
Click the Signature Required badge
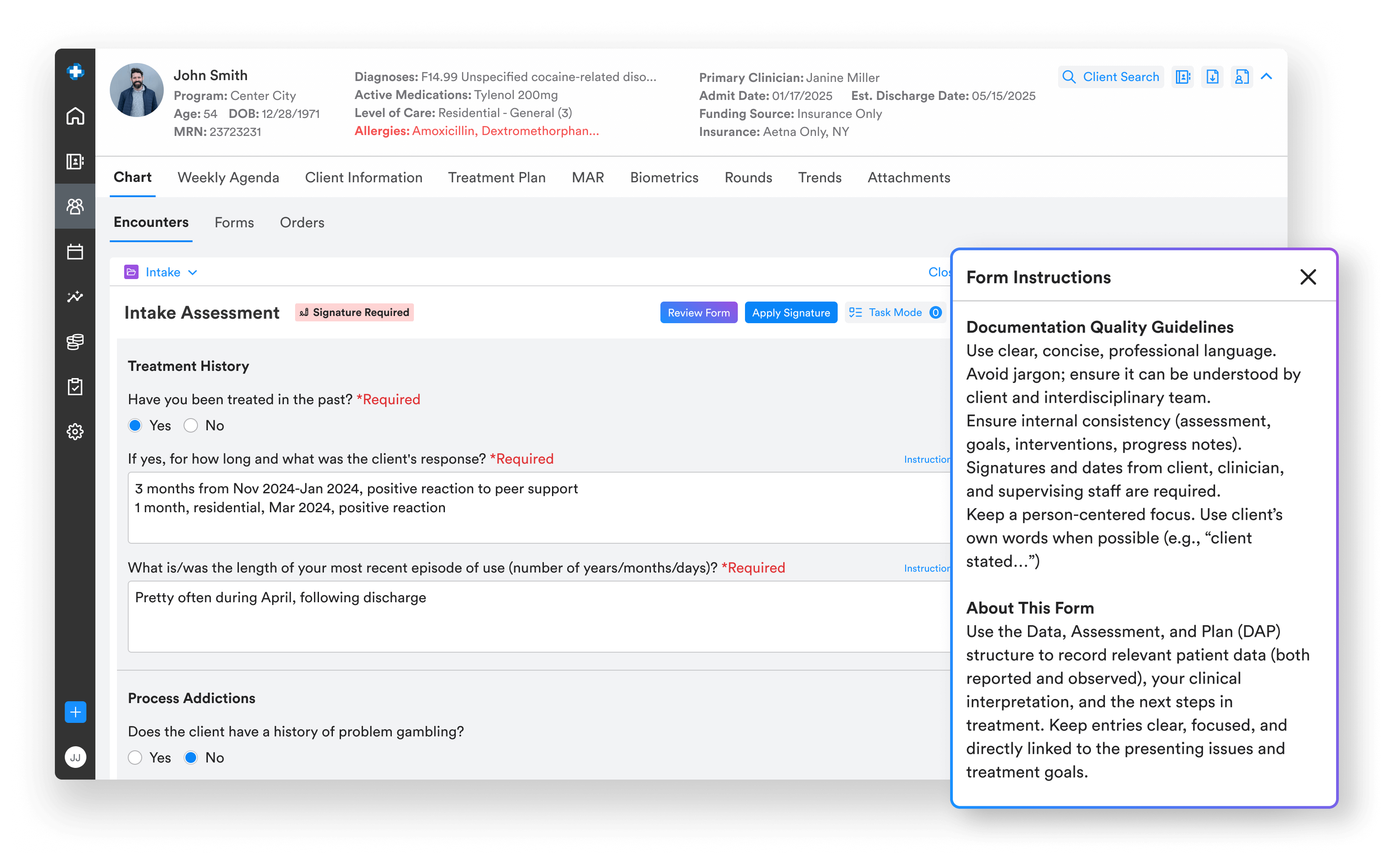tap(354, 312)
